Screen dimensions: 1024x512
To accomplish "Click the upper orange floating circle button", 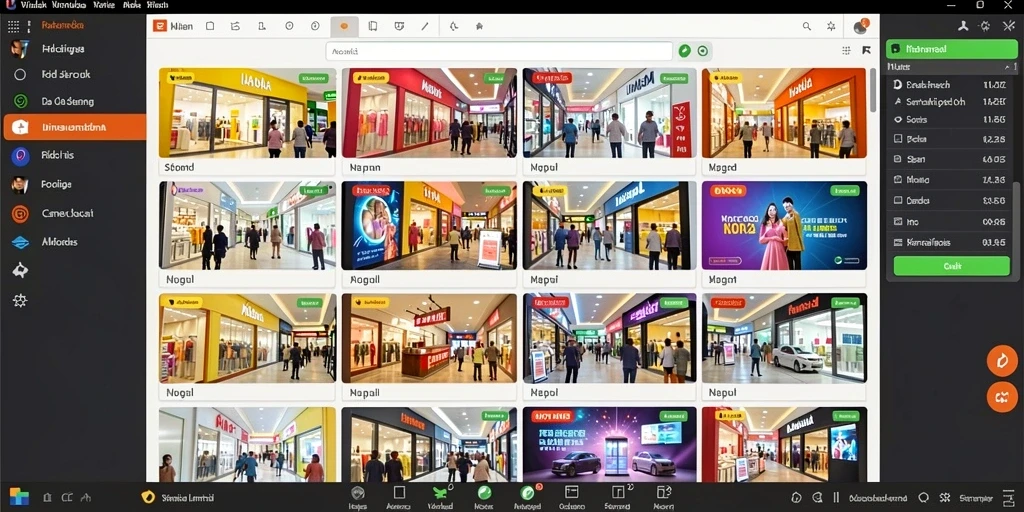I will click(x=1002, y=361).
